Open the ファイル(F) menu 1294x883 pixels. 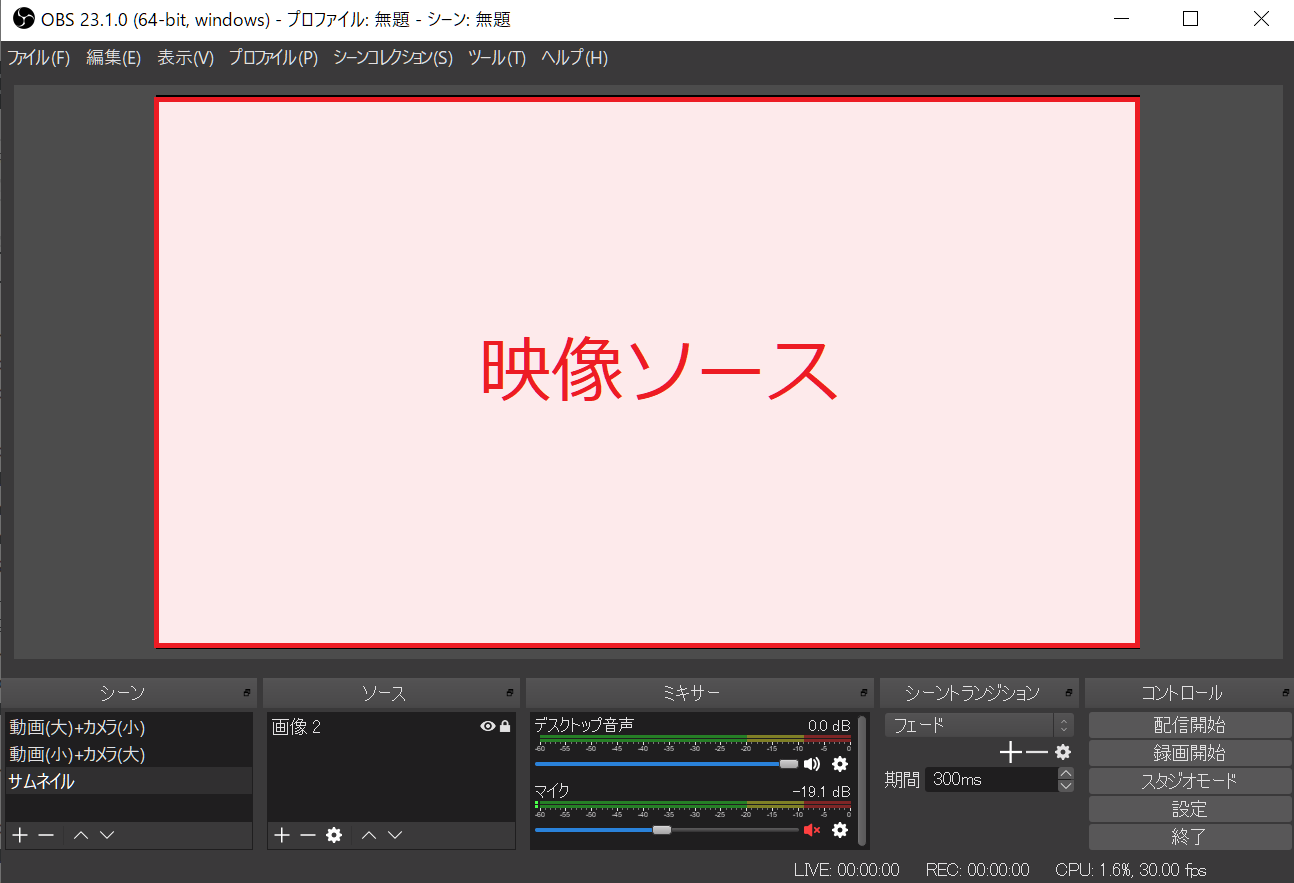(x=39, y=58)
